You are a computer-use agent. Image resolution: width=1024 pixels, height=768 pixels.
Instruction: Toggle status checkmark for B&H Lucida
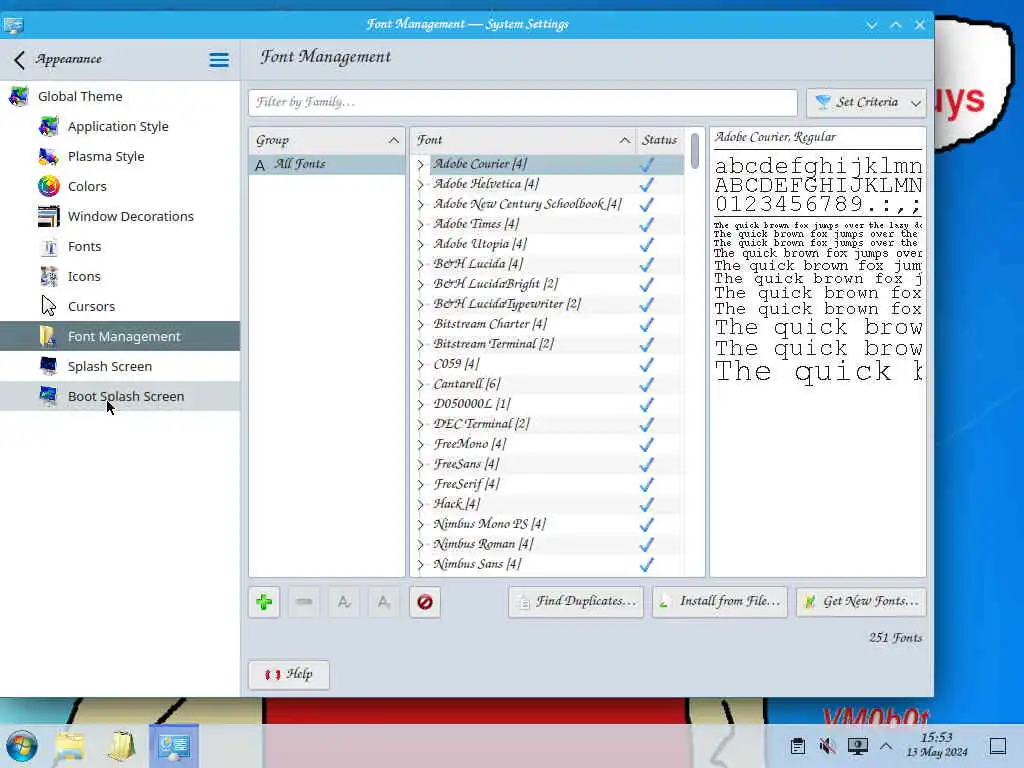(647, 264)
